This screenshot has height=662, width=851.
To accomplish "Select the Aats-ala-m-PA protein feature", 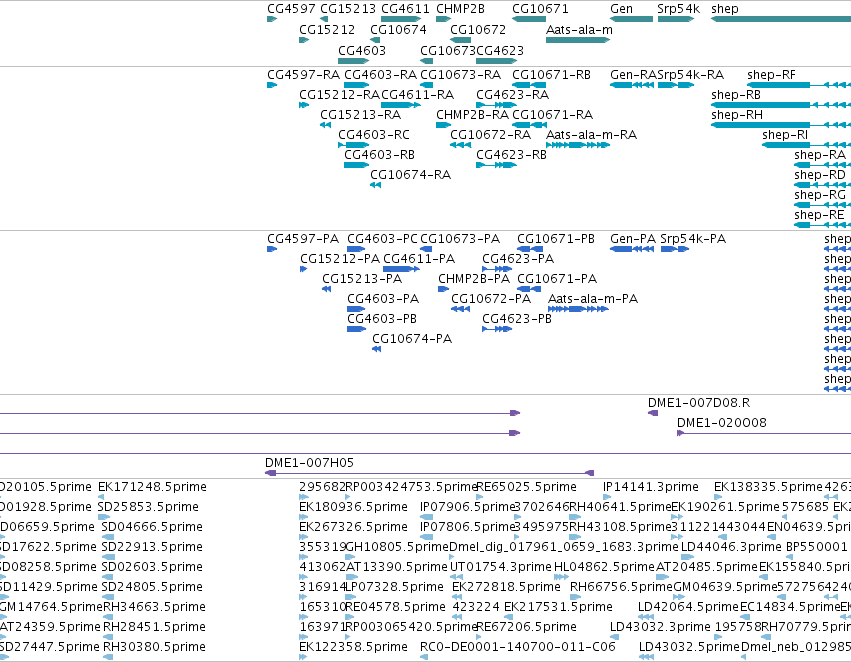I will [579, 309].
